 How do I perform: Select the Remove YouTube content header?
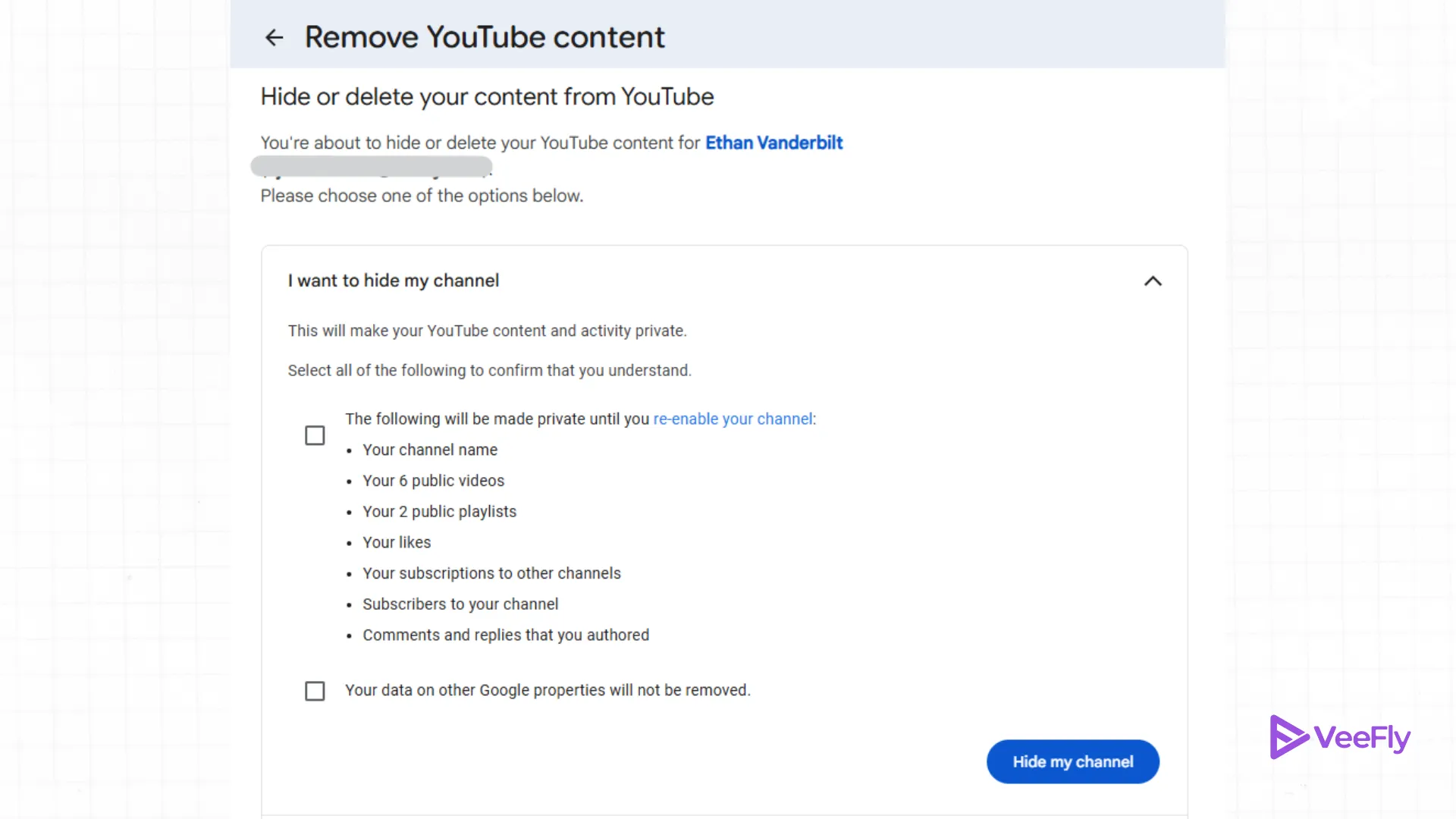click(x=485, y=36)
